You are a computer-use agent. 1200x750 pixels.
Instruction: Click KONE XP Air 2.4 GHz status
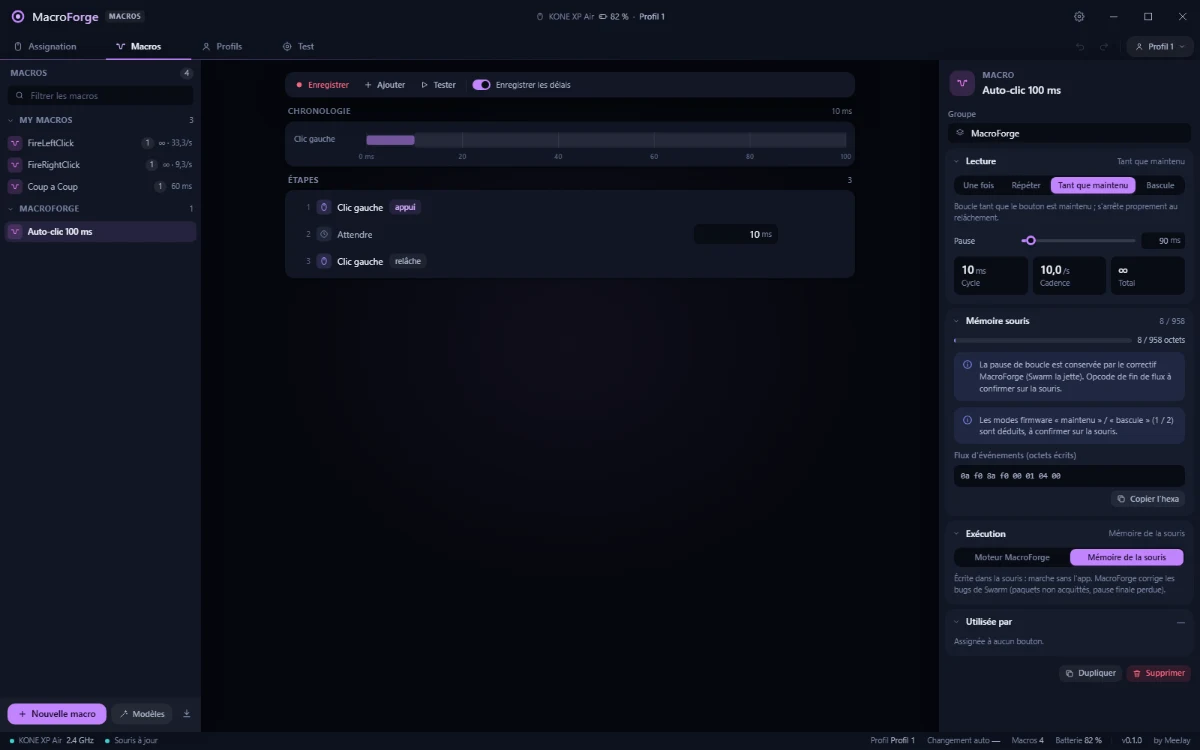coord(51,740)
